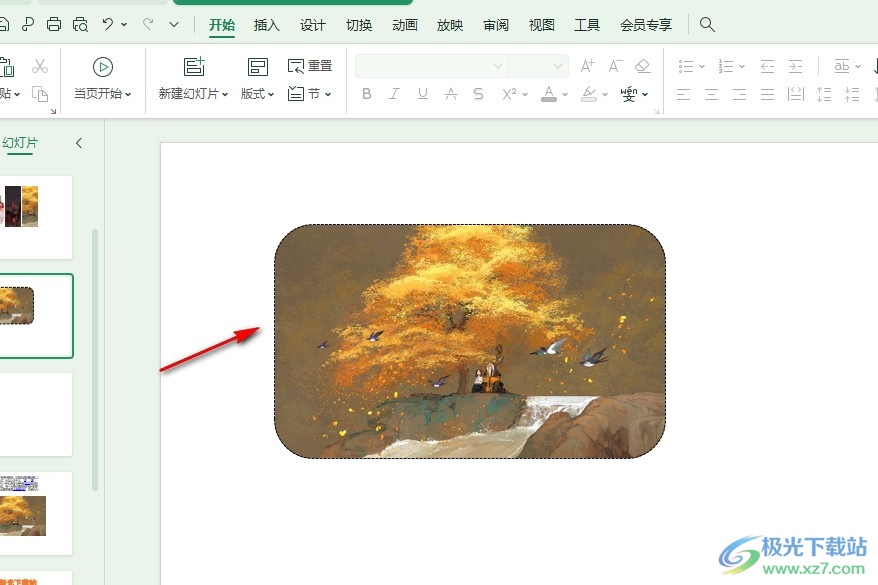The height and width of the screenshot is (585, 878).
Task: Open the 工具 tab
Action: [x=587, y=25]
